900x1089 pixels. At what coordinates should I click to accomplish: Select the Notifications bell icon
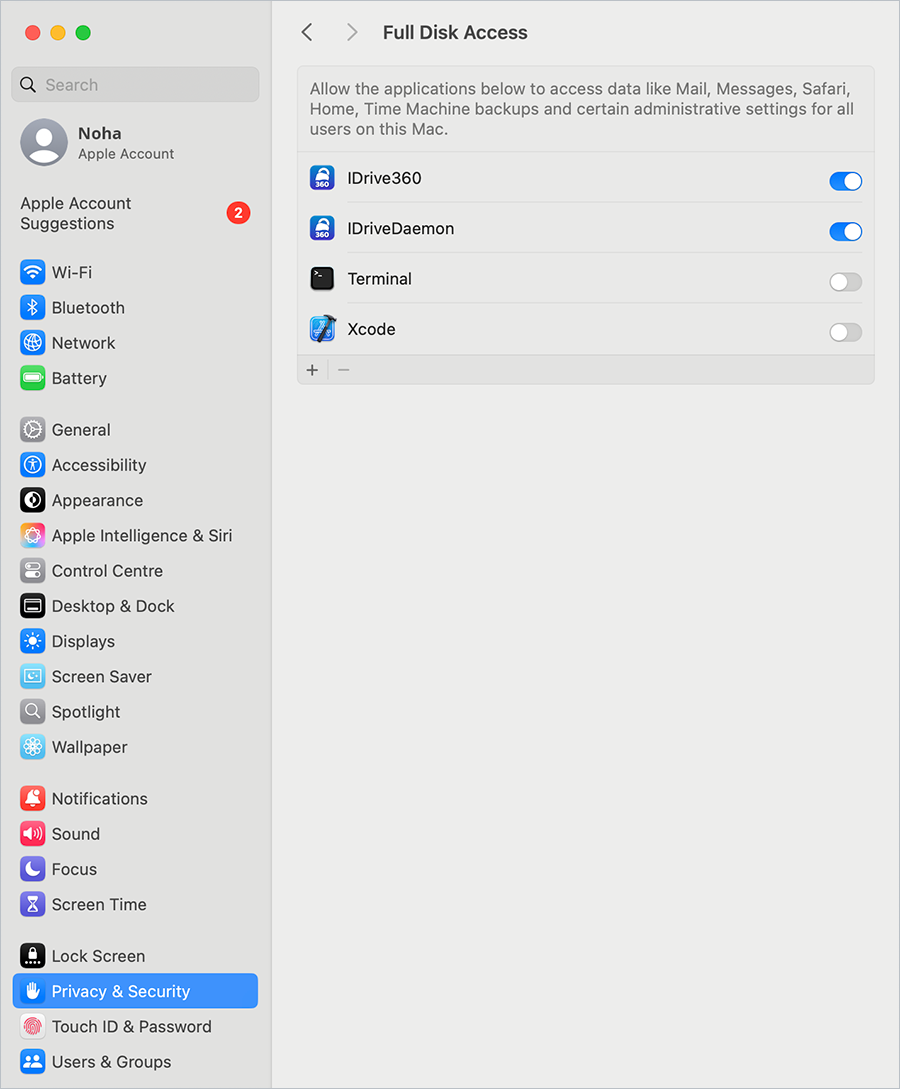(x=33, y=799)
